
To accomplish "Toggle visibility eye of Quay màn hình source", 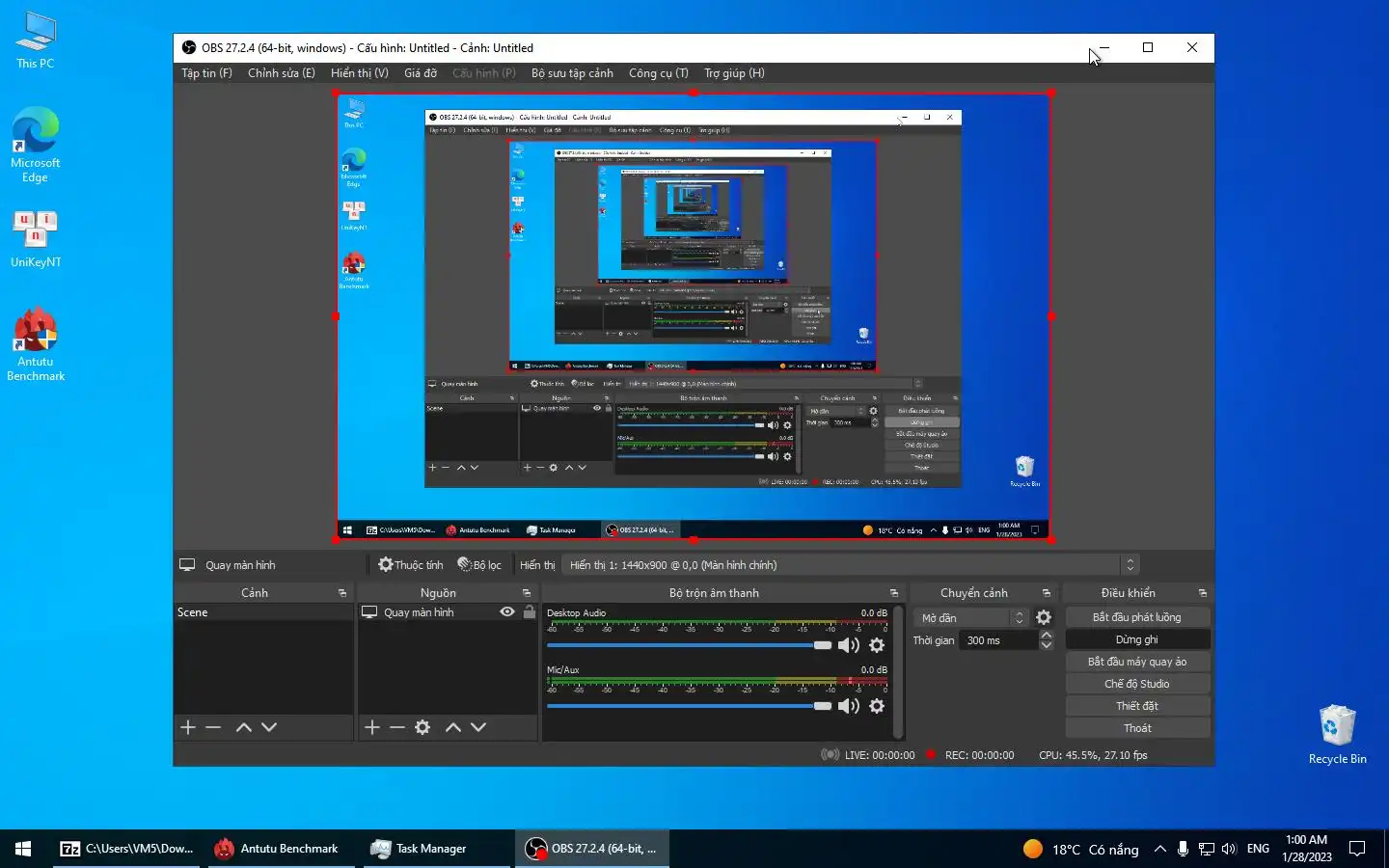I will pos(507,612).
